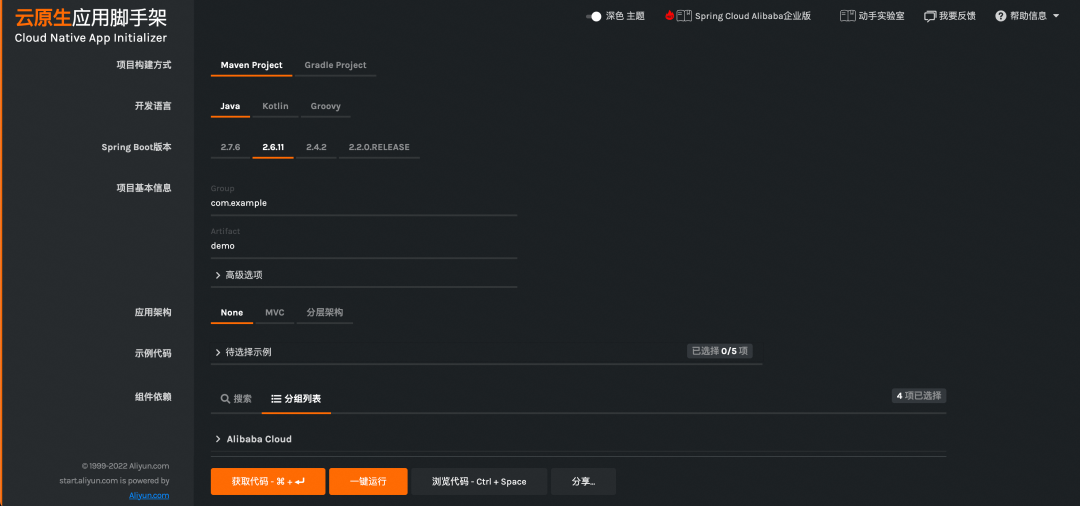Expand the 高级选项 advanced options
This screenshot has width=1080, height=506.
click(364, 275)
